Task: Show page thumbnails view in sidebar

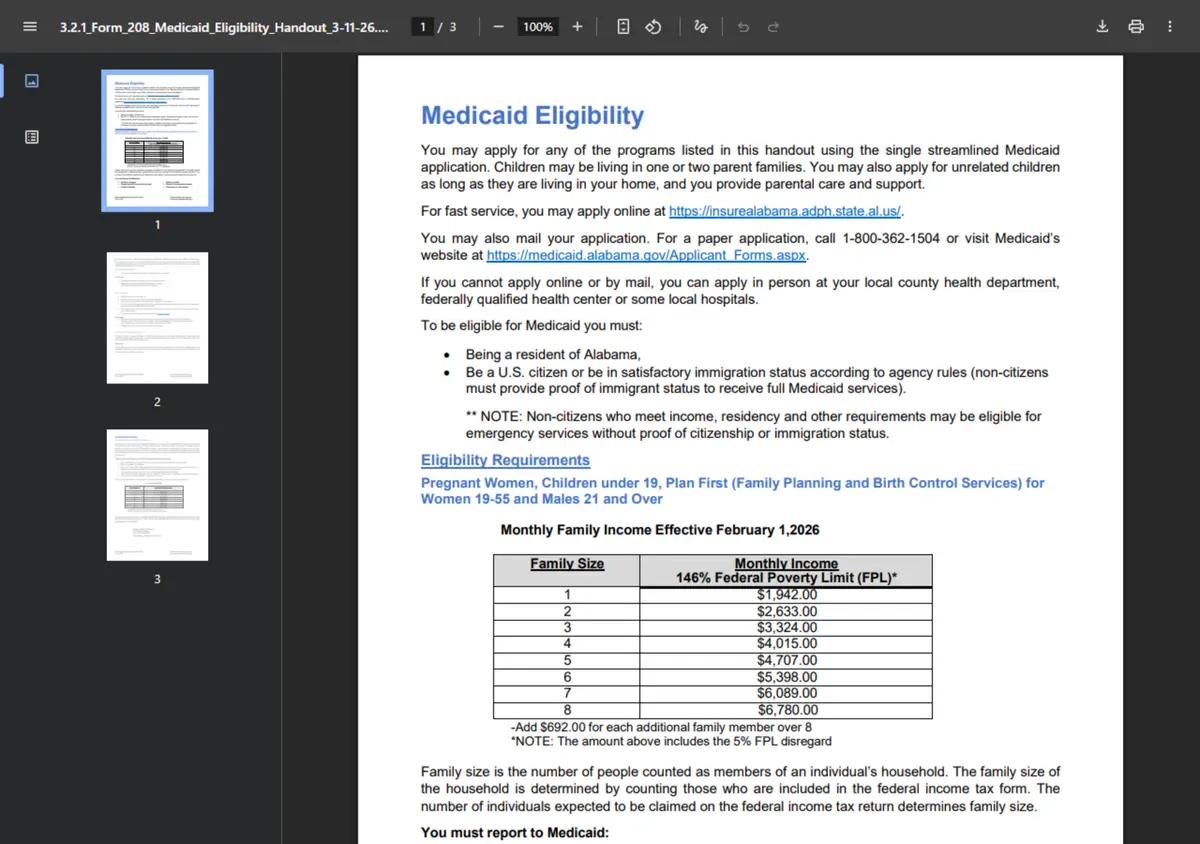Action: 31,81
